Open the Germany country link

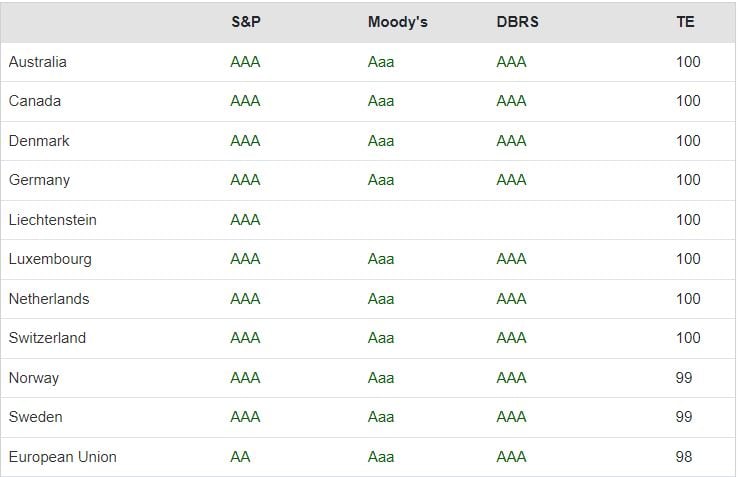tap(39, 180)
